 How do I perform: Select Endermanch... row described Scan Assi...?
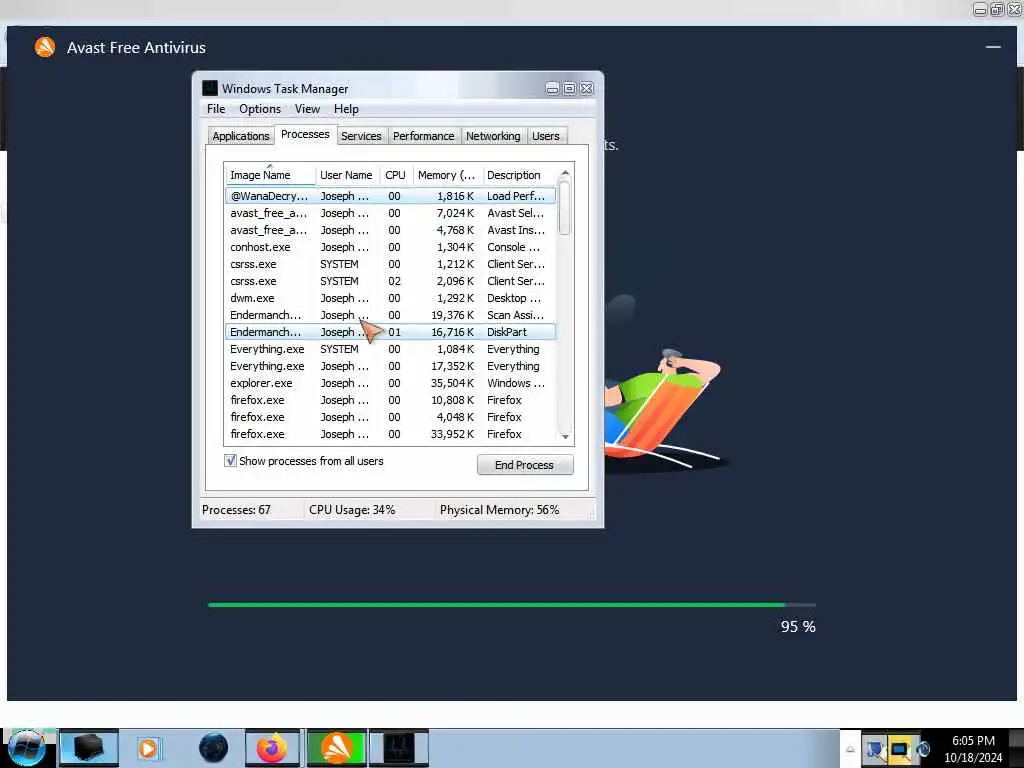(391, 315)
